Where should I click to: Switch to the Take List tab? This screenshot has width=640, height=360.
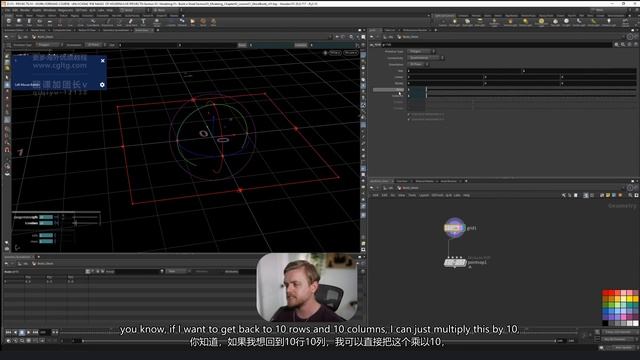(x=390, y=30)
